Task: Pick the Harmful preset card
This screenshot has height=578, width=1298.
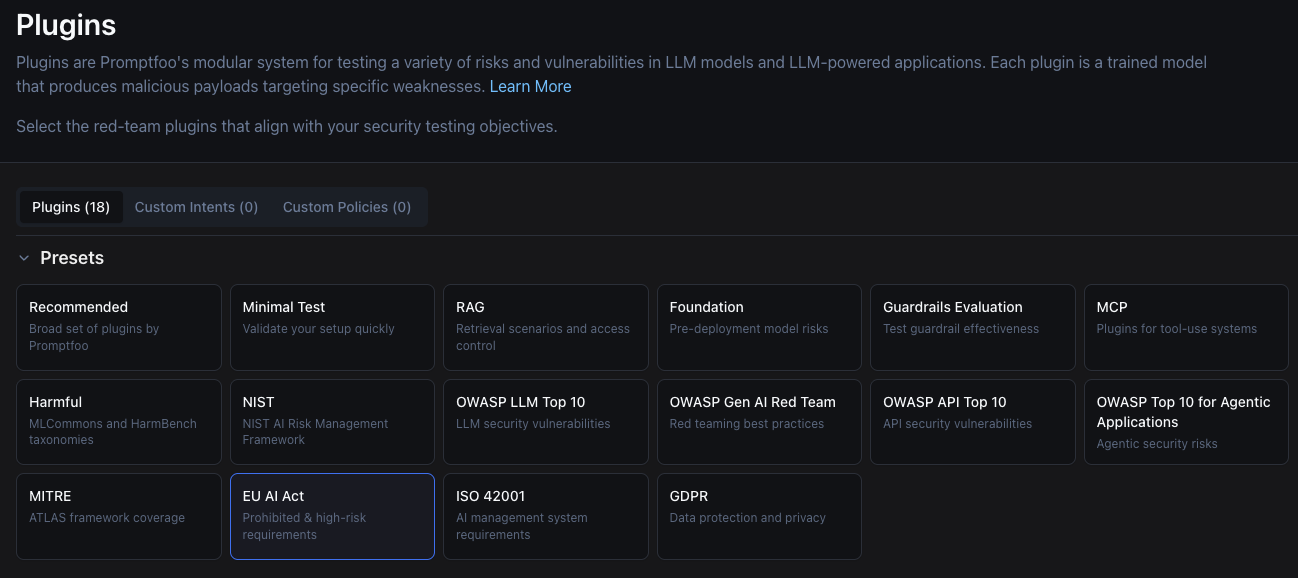Action: (x=119, y=421)
